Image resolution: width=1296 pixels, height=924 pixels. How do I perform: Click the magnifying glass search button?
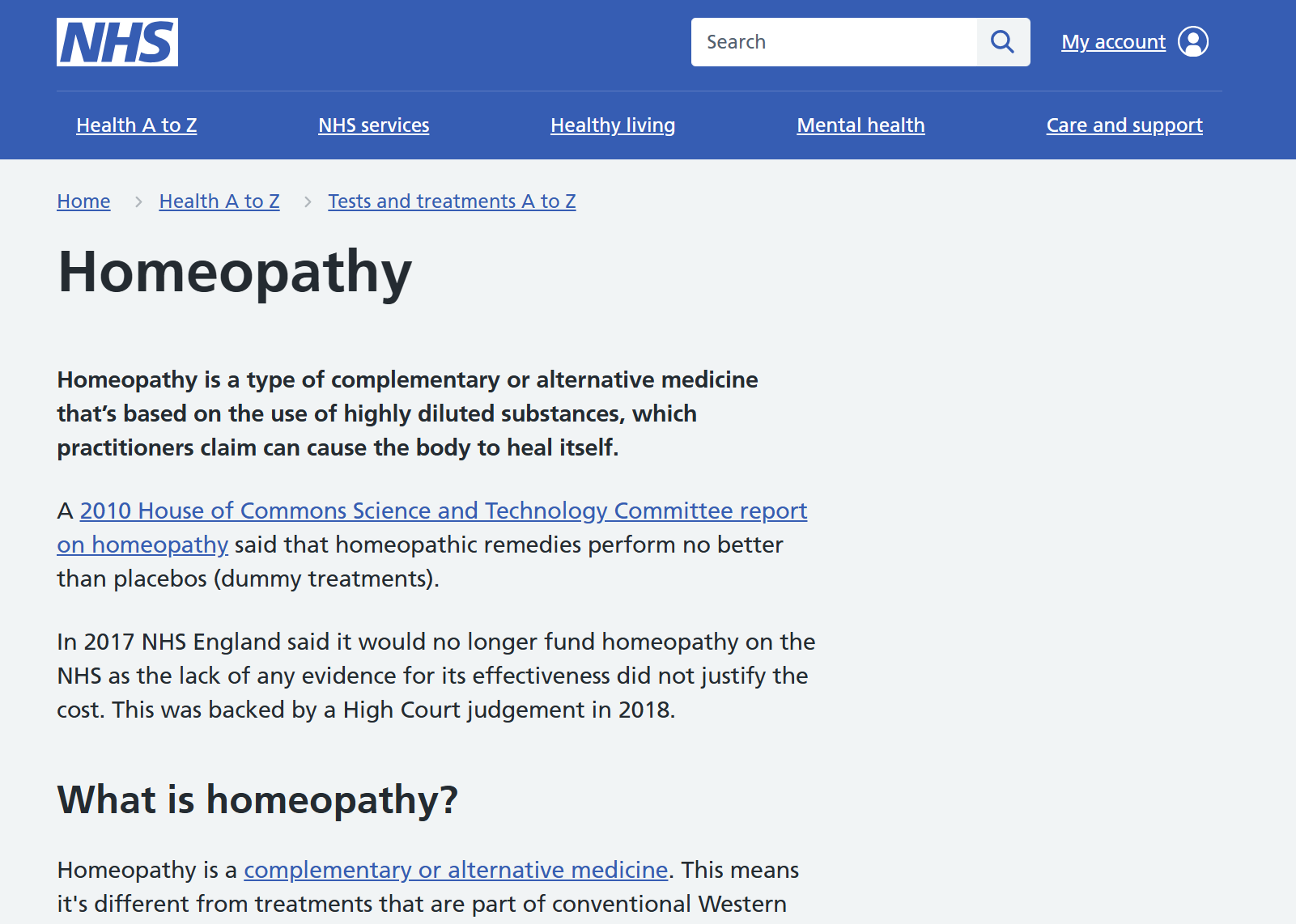(1003, 42)
